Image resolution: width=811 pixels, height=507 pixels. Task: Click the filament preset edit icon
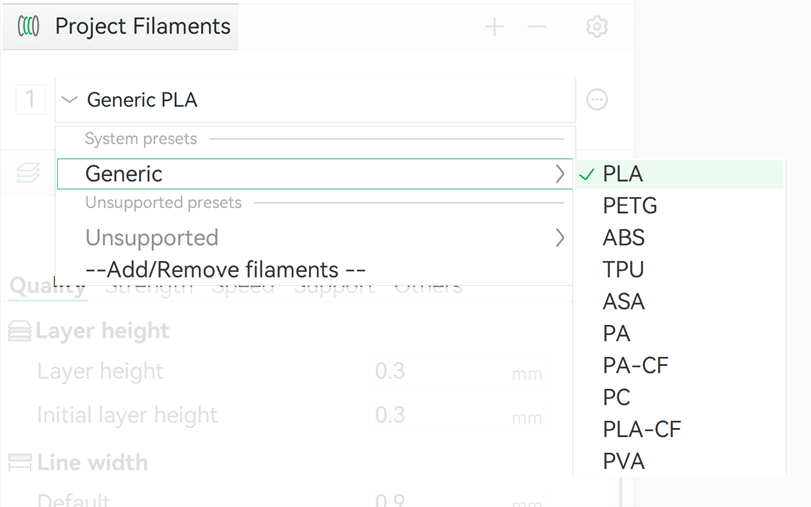point(597,100)
